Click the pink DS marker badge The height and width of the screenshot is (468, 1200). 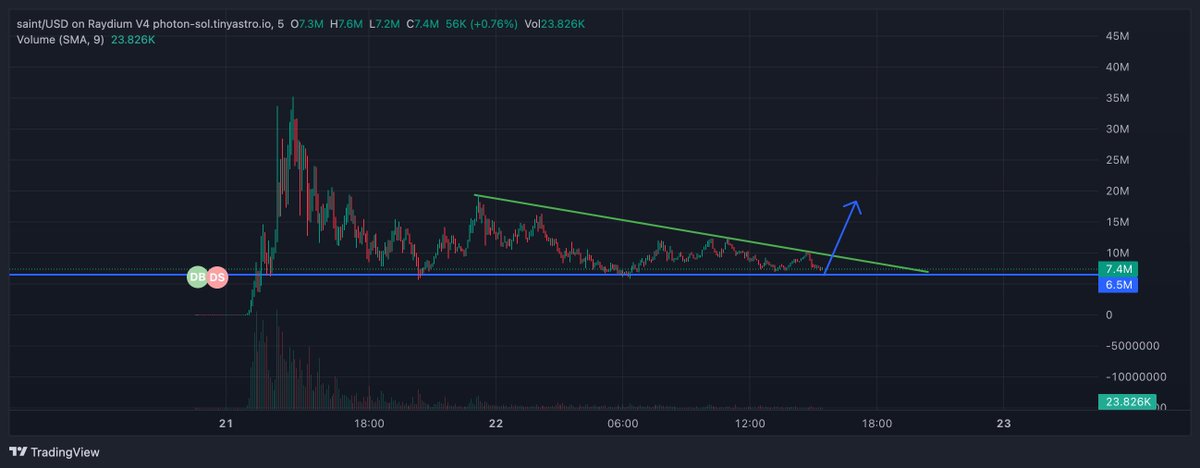[x=216, y=278]
